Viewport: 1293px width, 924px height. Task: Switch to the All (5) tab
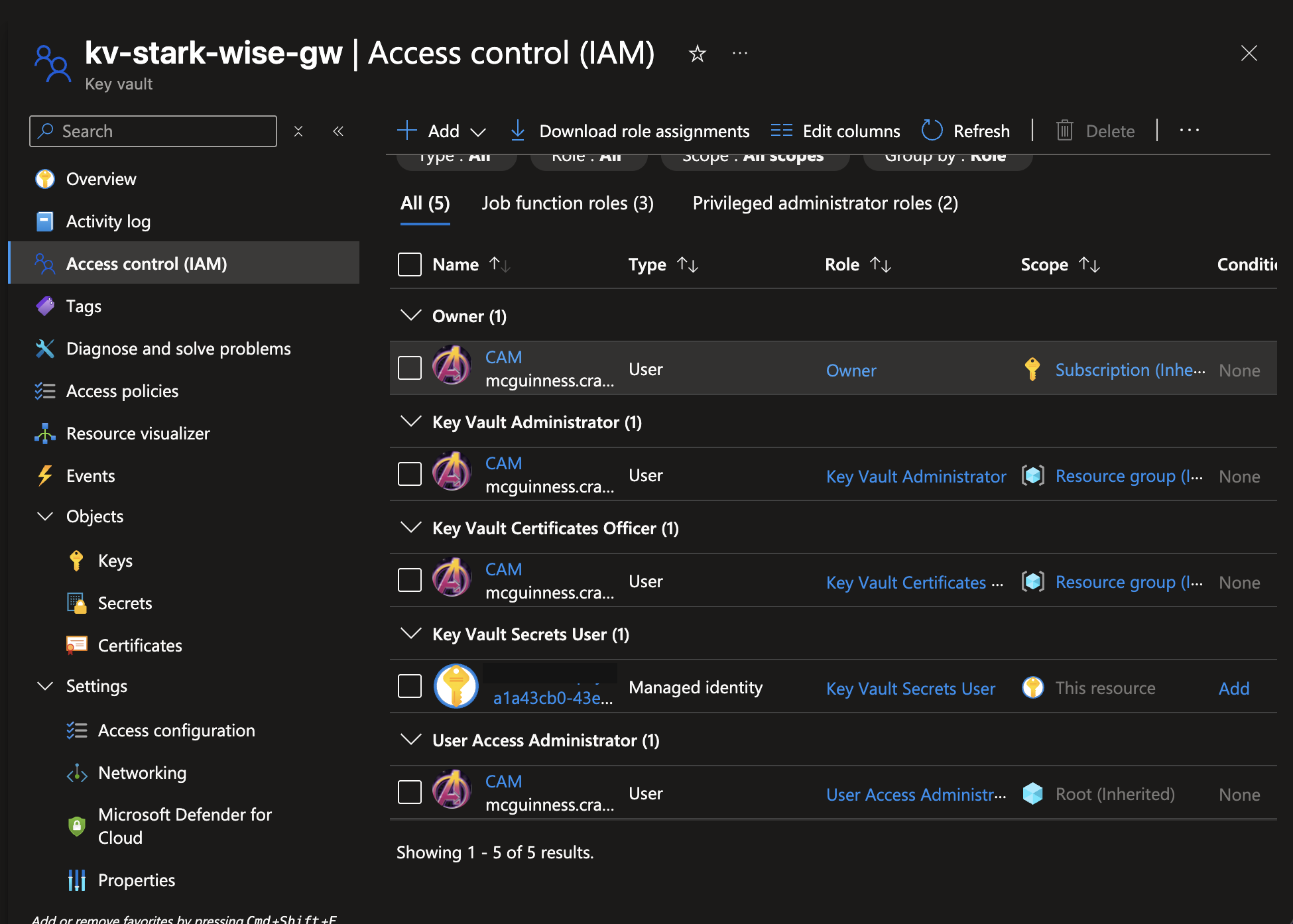tap(425, 203)
